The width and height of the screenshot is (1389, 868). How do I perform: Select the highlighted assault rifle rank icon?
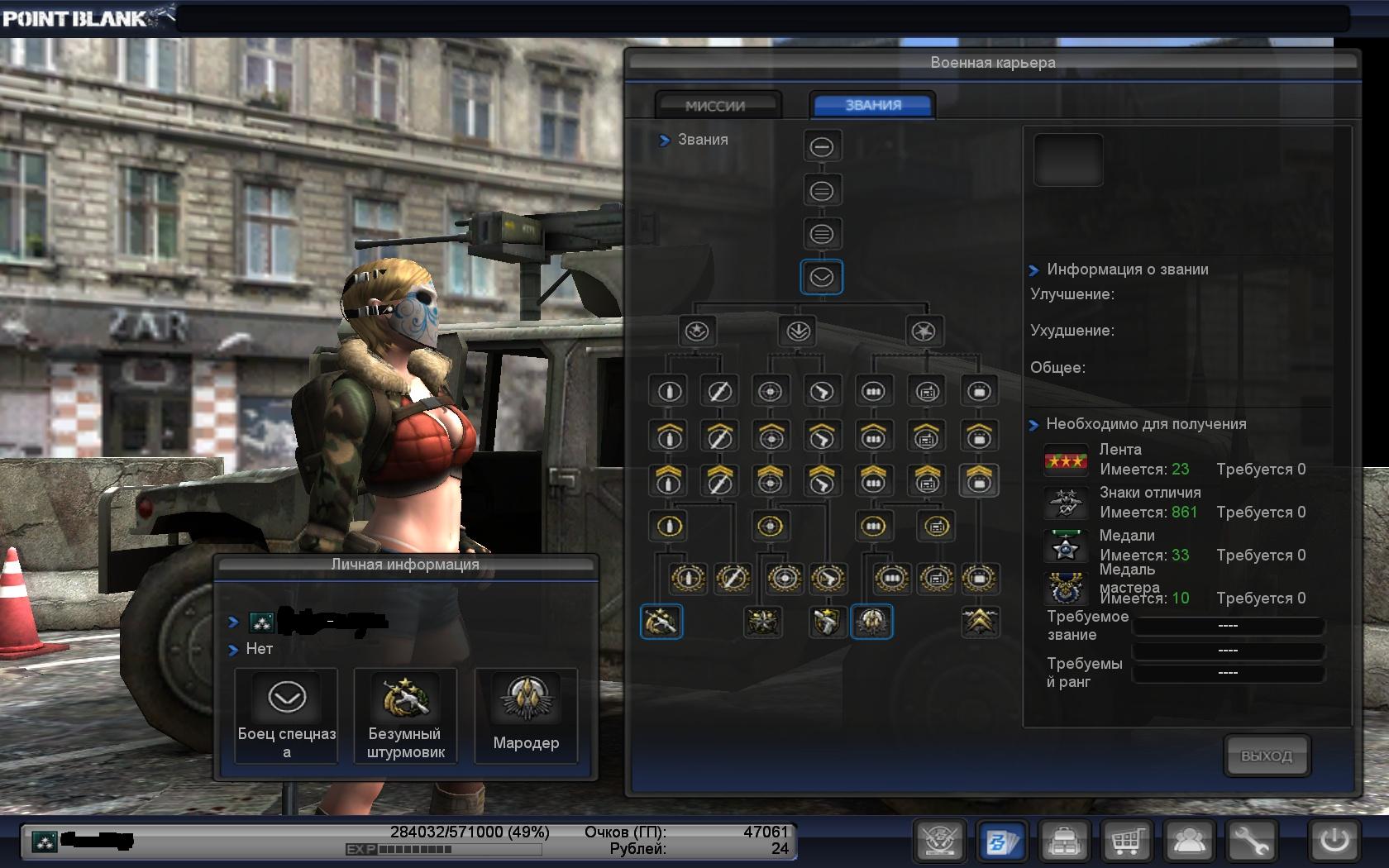coord(661,622)
